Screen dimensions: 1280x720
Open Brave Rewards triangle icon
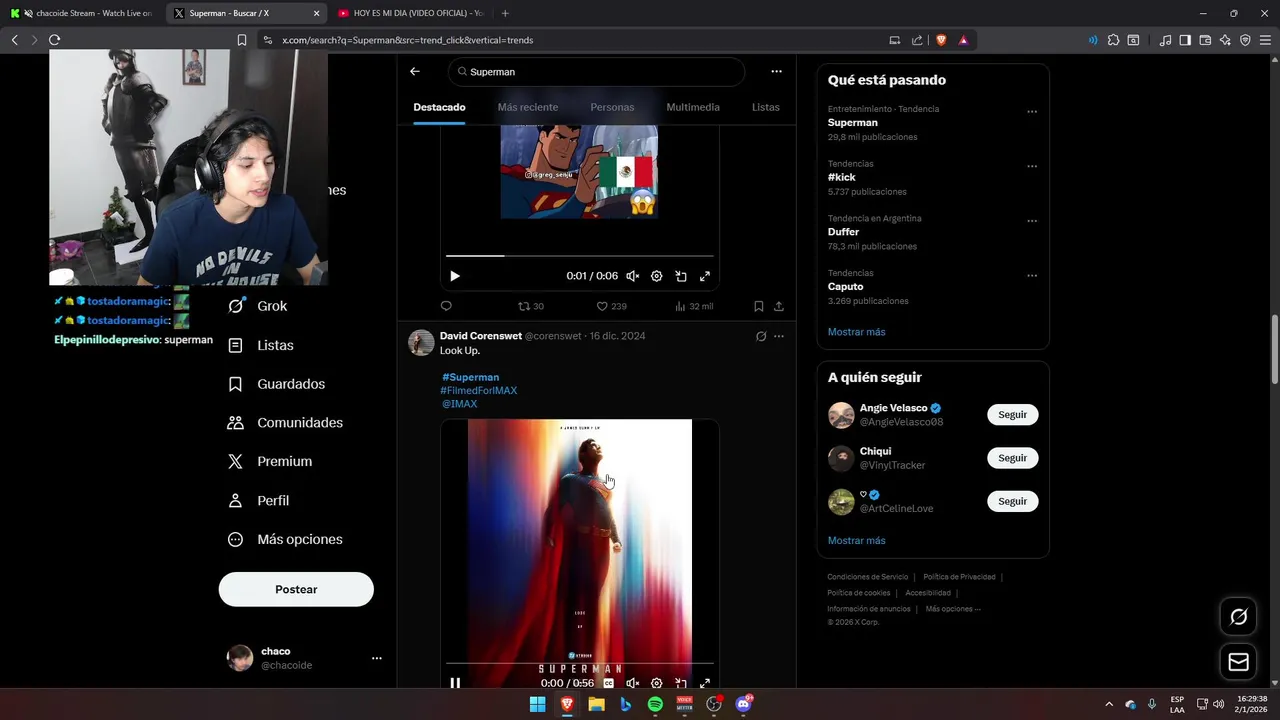point(963,40)
